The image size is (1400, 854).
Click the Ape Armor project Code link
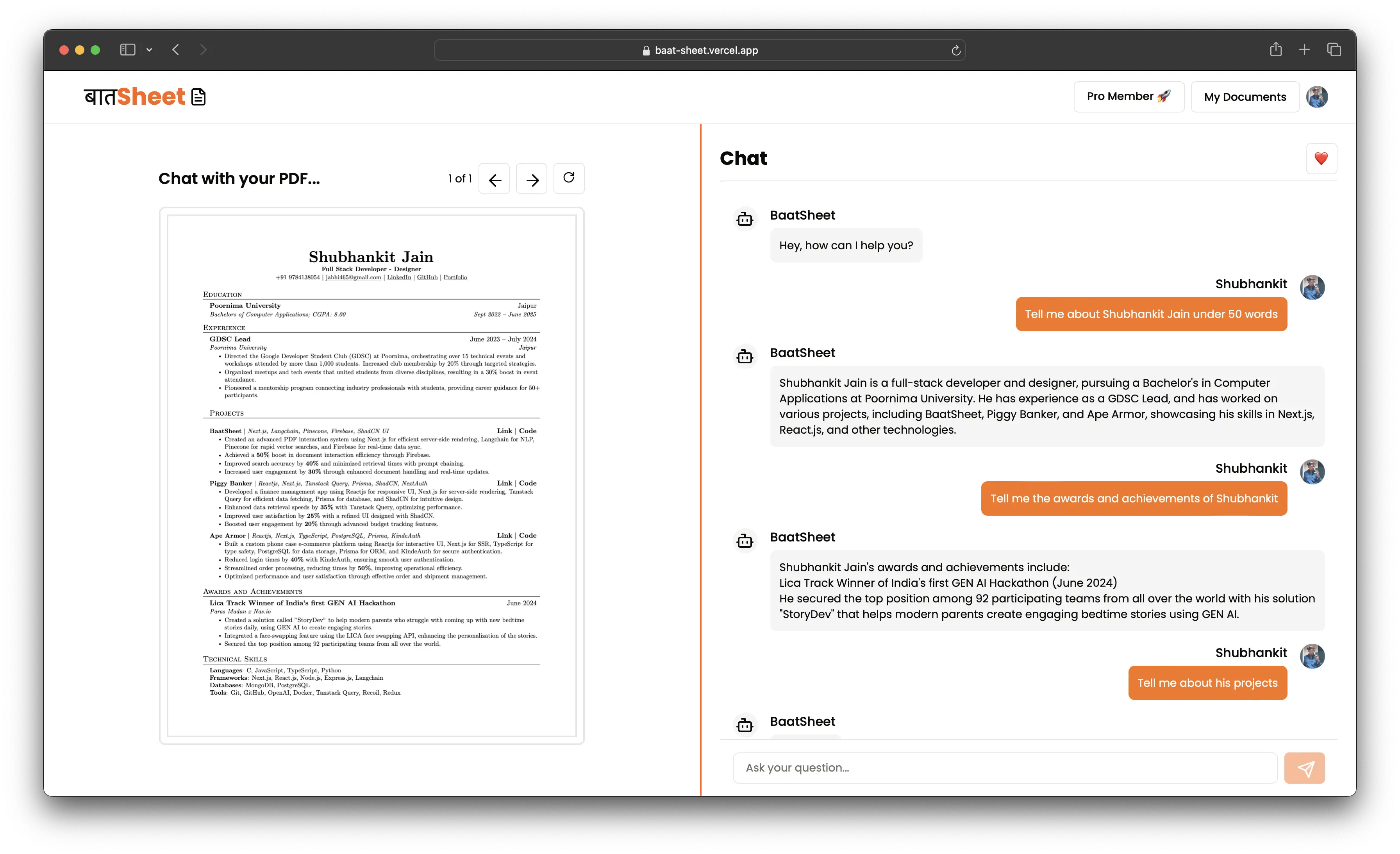(528, 535)
